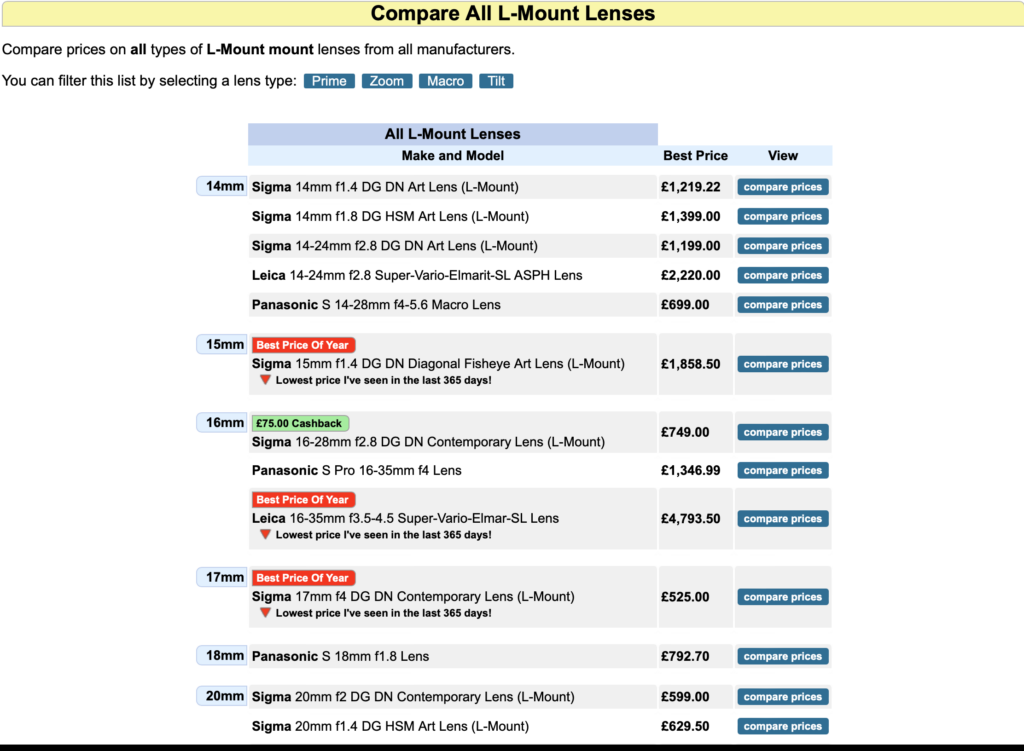Filter the list by Prime lenses
Screen dimensions: 1024x751
(x=329, y=81)
